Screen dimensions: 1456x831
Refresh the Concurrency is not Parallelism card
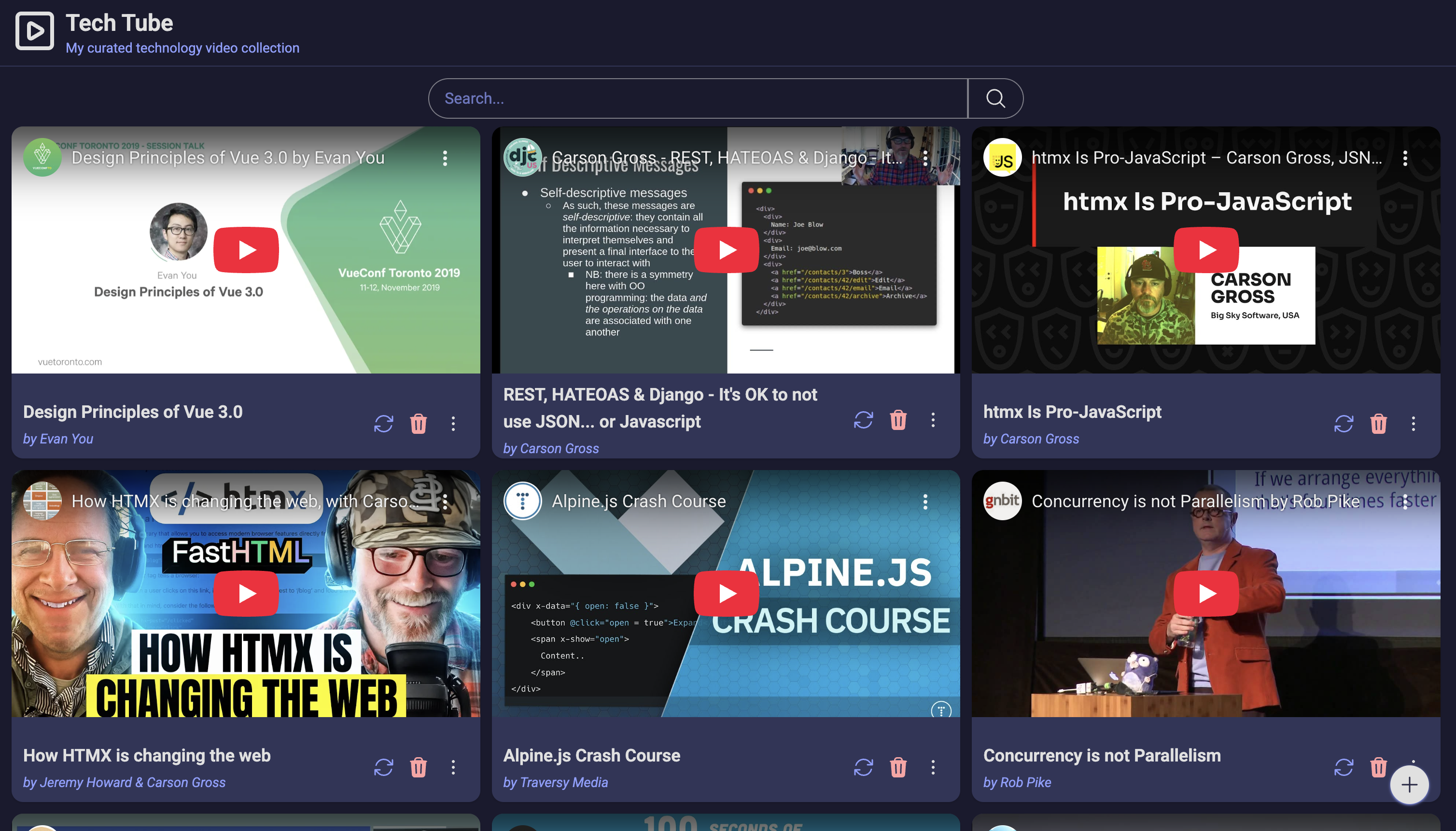1344,767
